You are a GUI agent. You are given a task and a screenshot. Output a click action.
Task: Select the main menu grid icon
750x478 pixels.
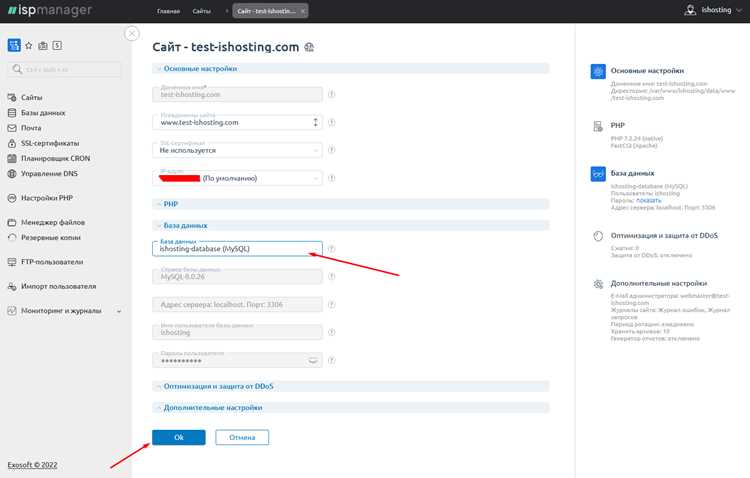coord(14,45)
